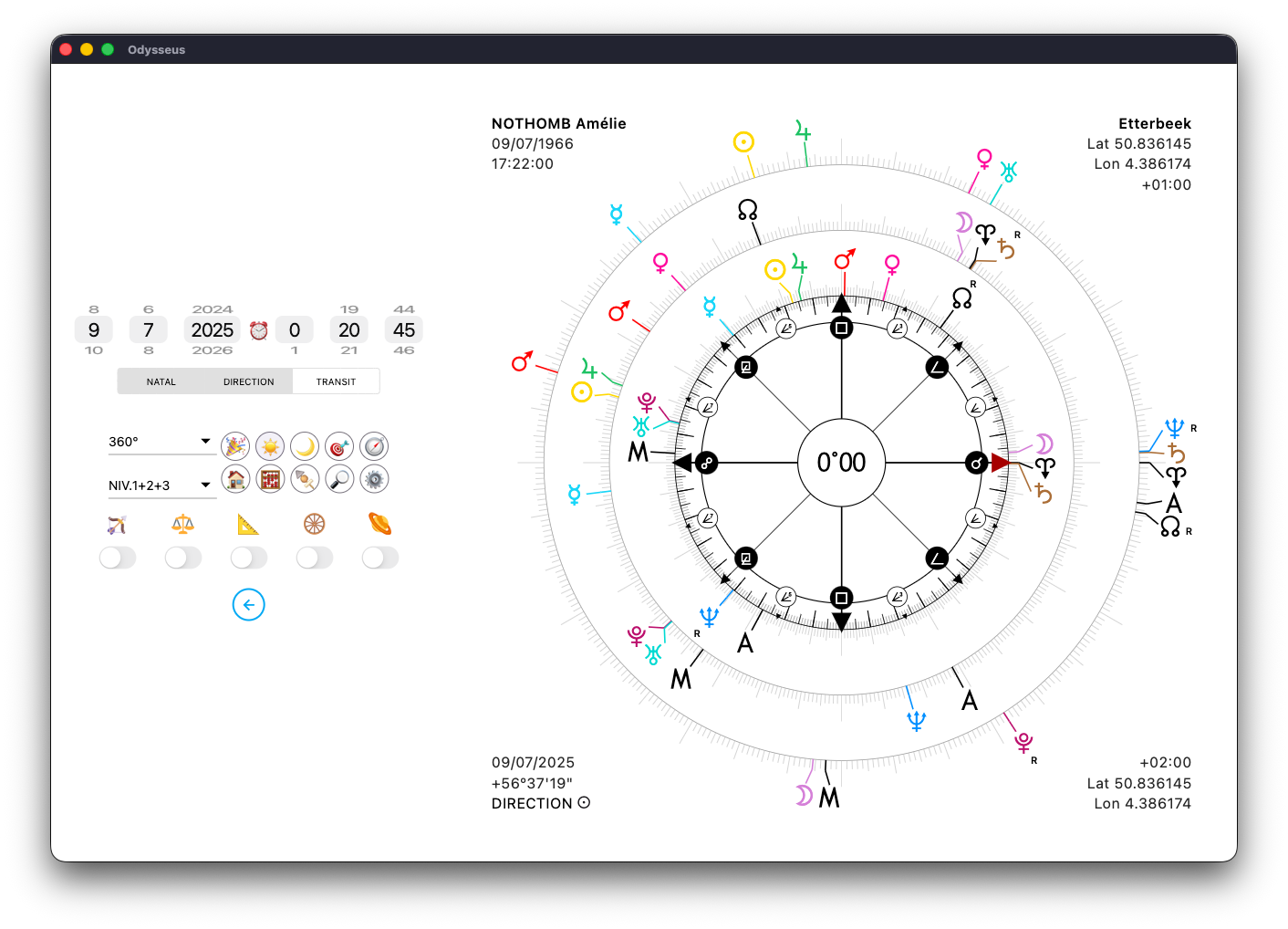The height and width of the screenshot is (929, 1288).
Task: Click the year 2025 picker field
Action: coord(213,330)
